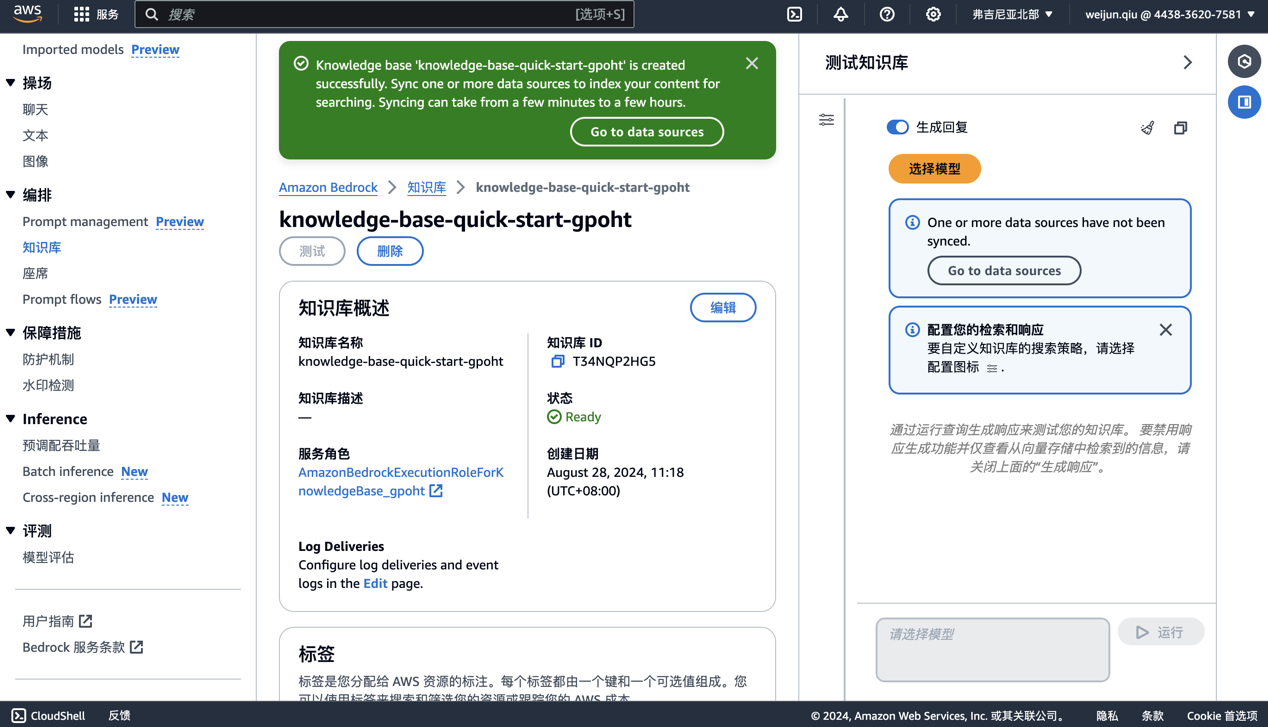Open 预调配吞吐量 in sidebar
1268x727 pixels.
click(x=61, y=445)
